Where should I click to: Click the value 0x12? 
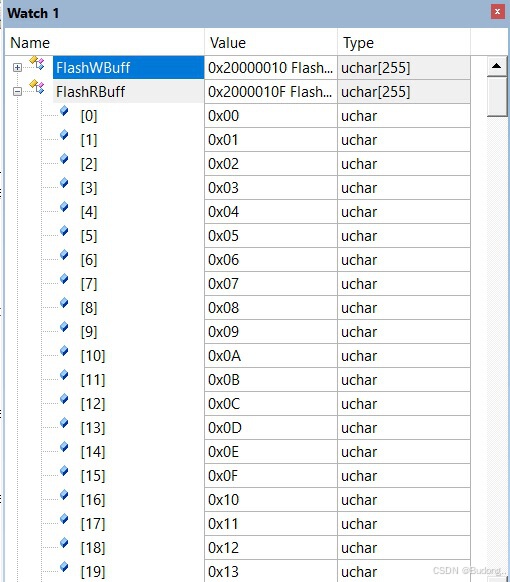tap(223, 547)
